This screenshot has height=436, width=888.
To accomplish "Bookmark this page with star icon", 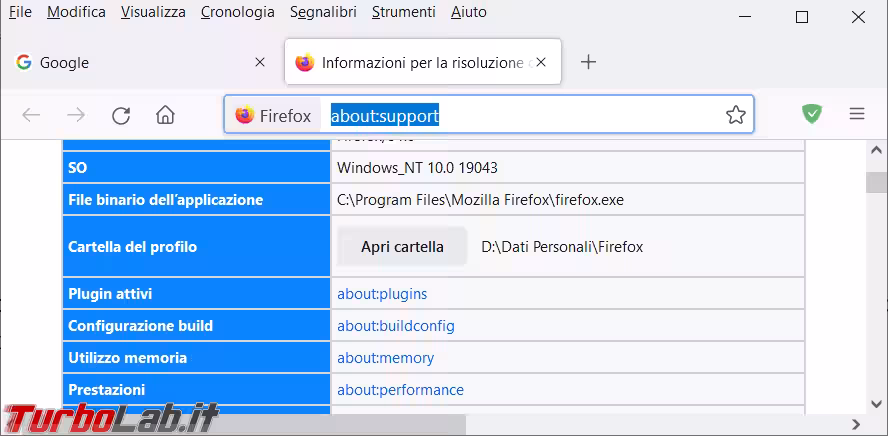I will tap(736, 115).
